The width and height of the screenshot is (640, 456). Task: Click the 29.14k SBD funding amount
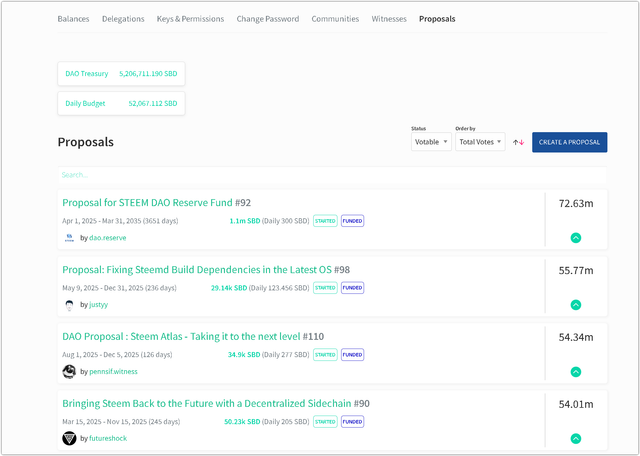point(229,288)
